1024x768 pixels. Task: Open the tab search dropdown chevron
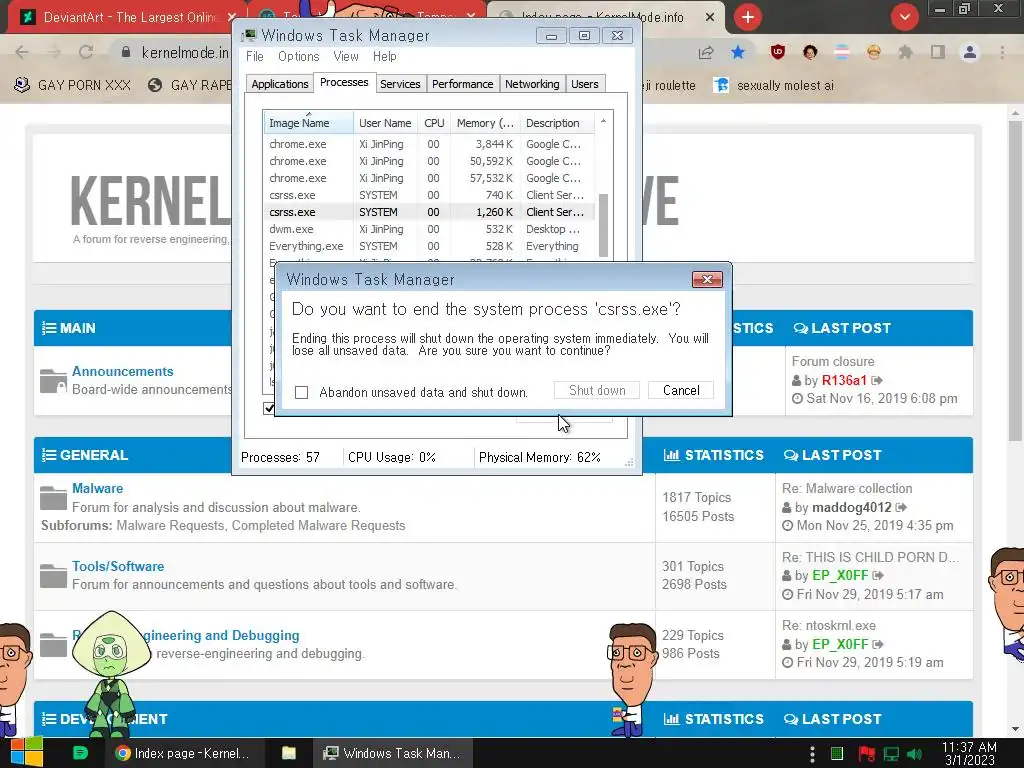904,17
